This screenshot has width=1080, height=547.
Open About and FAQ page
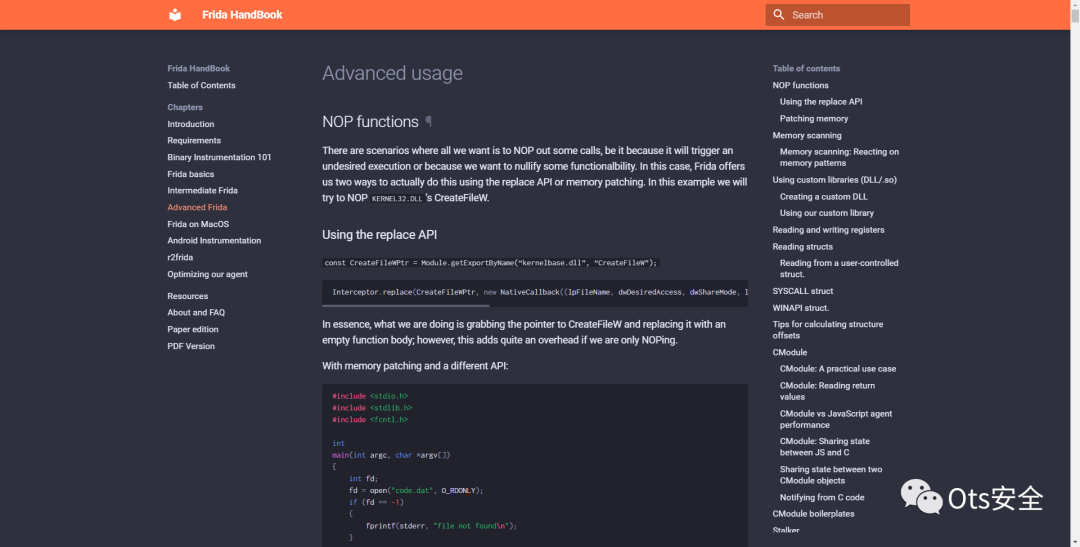[x=196, y=313]
